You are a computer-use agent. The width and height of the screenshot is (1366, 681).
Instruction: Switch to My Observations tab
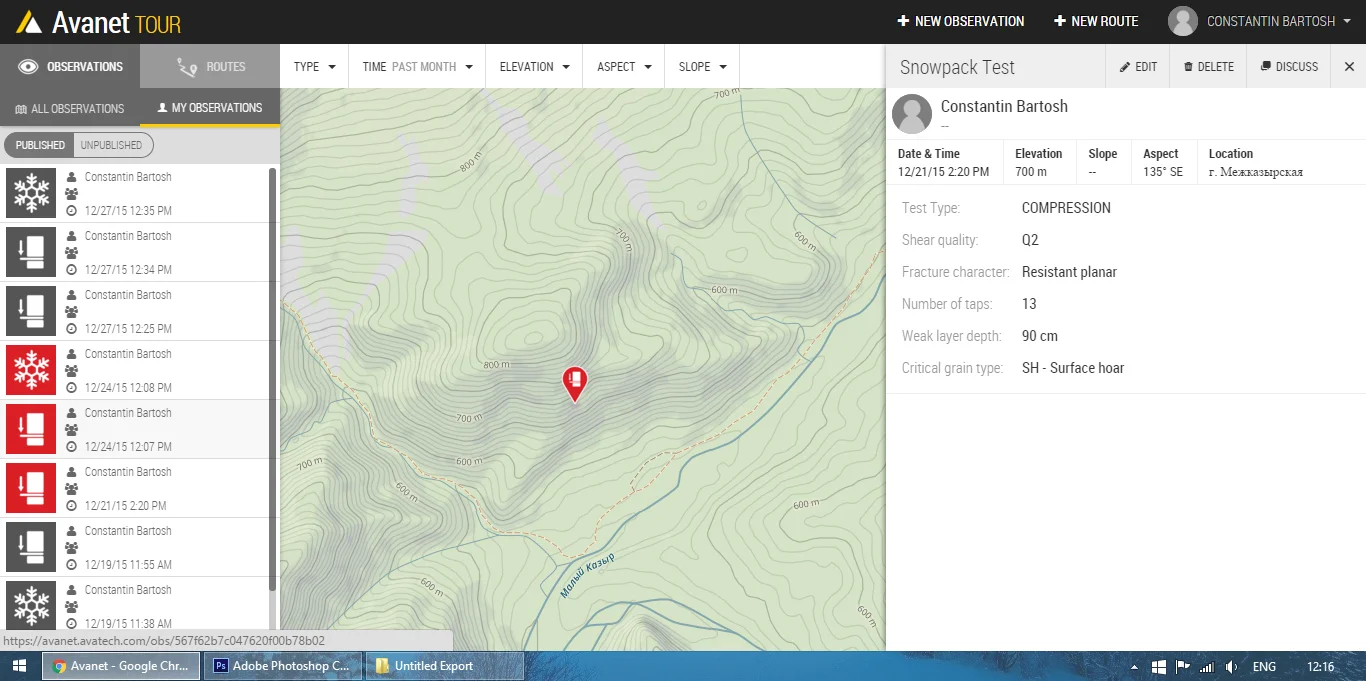tap(210, 108)
